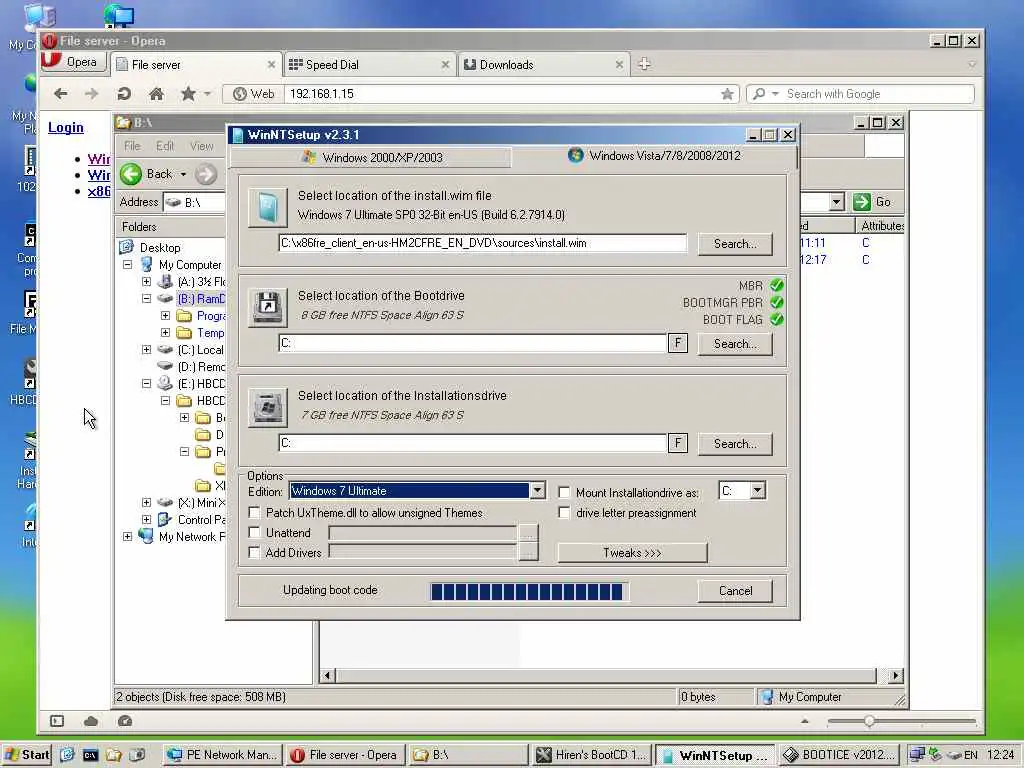Open the Edit menu in B:\ Explorer
Screen dimensions: 1024x768
pos(165,146)
